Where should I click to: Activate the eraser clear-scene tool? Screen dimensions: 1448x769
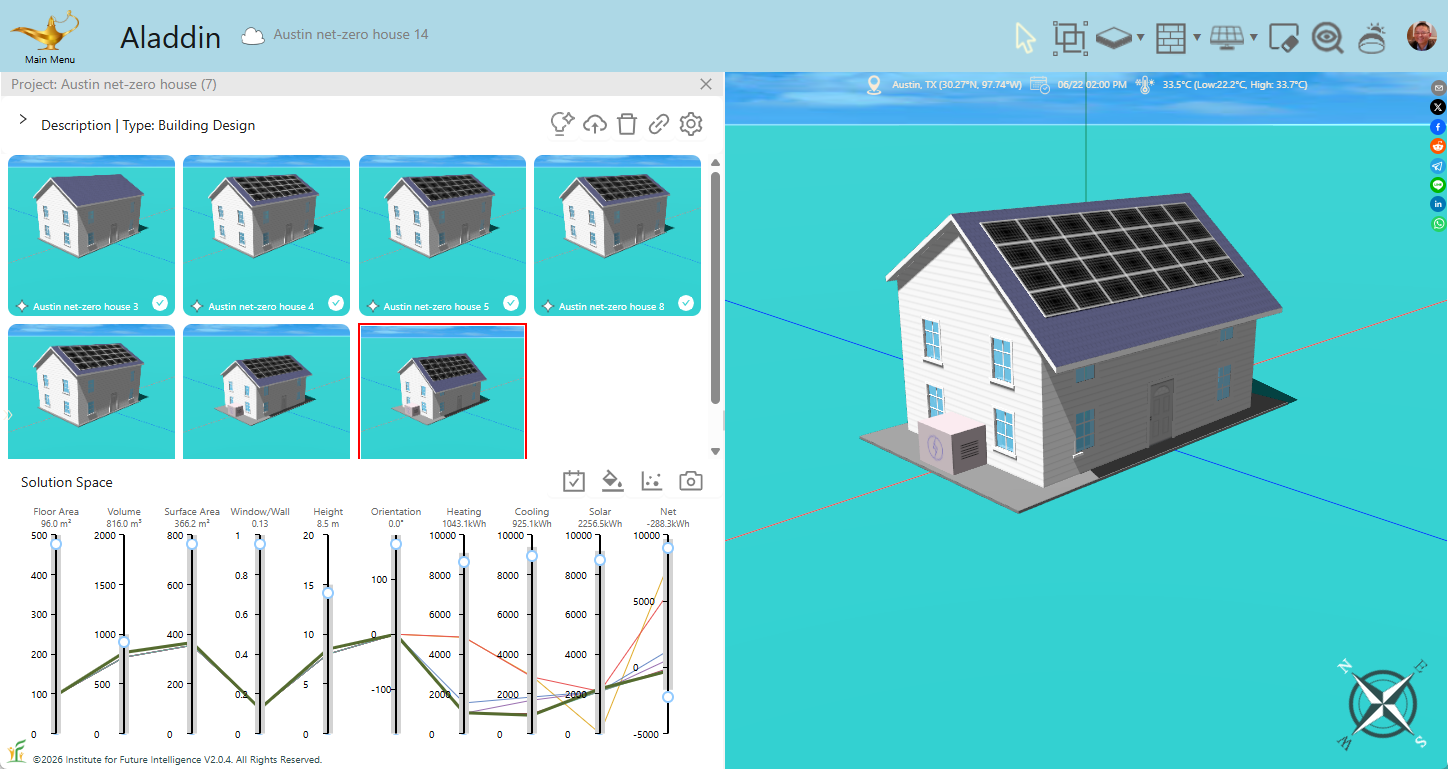[1283, 38]
